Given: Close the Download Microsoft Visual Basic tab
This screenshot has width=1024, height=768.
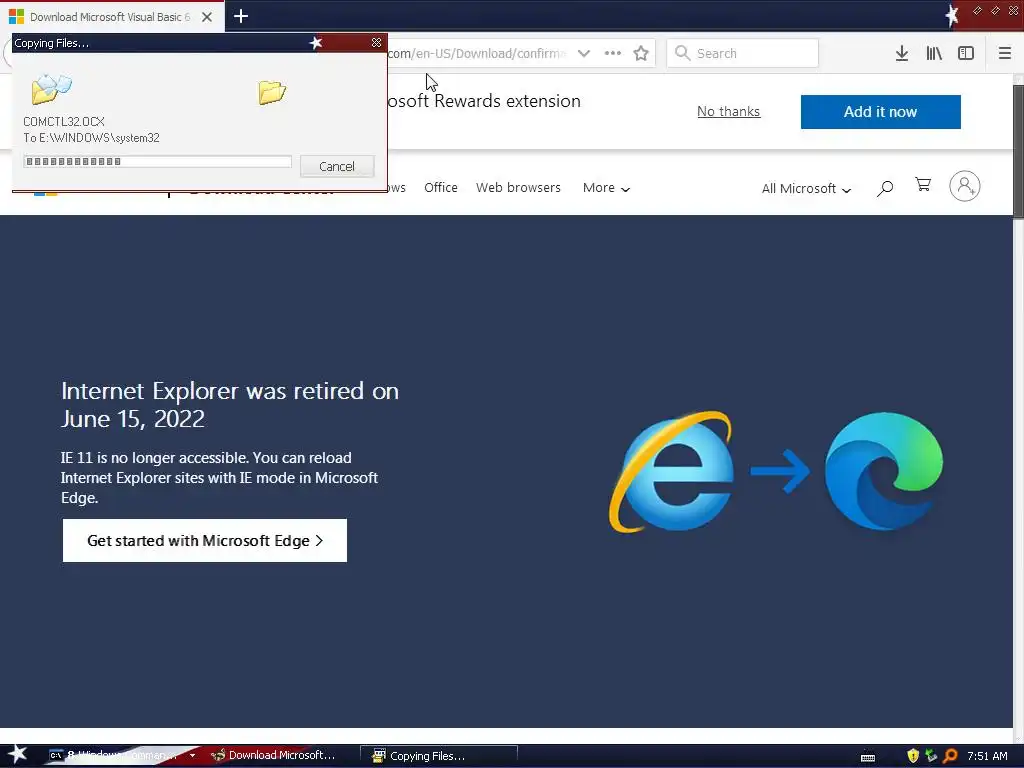Looking at the screenshot, I should [x=207, y=17].
